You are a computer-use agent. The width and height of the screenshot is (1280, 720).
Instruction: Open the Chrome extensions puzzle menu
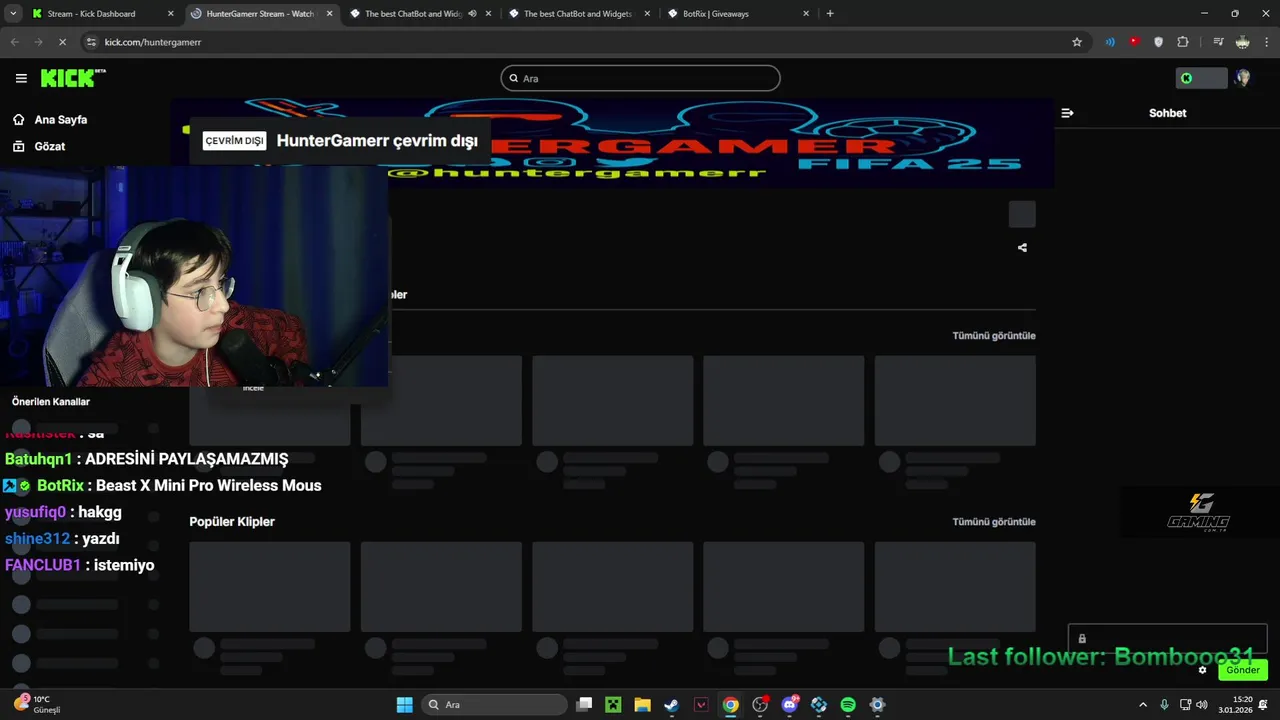[1183, 42]
